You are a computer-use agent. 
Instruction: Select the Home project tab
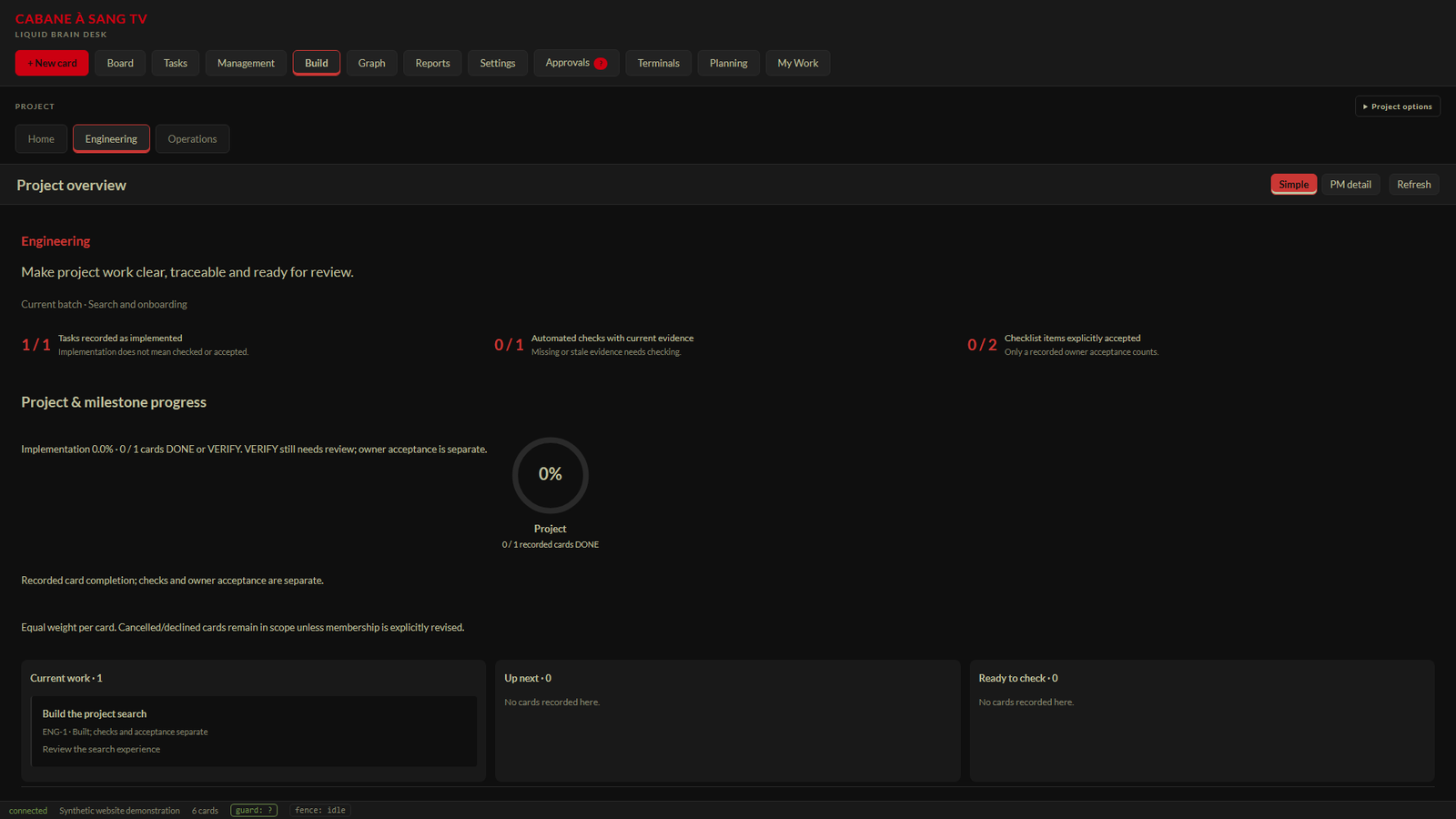pos(41,138)
